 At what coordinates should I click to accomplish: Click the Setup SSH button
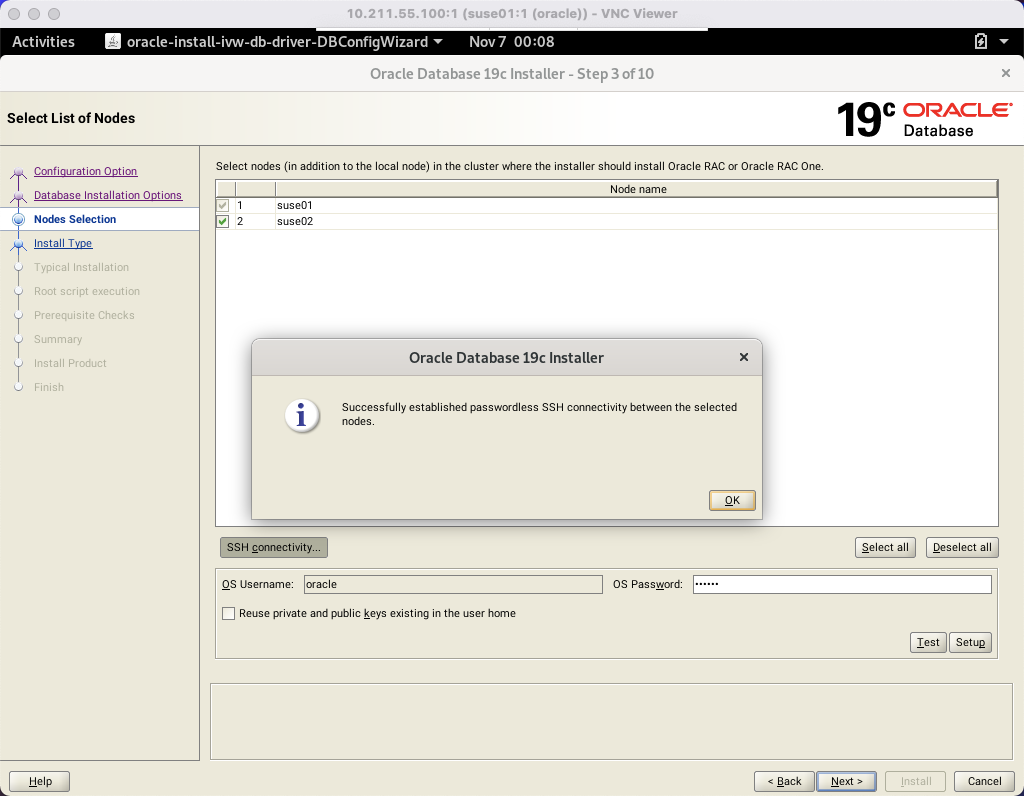point(970,643)
